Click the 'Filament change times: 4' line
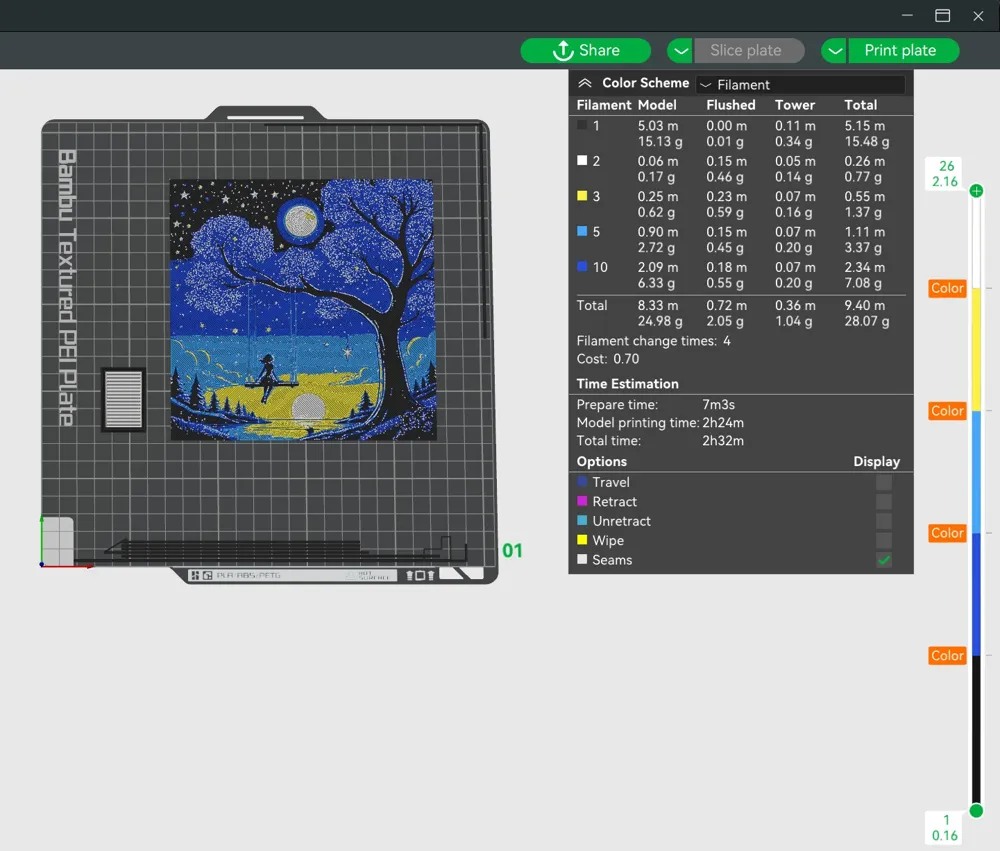1000x851 pixels. [654, 341]
